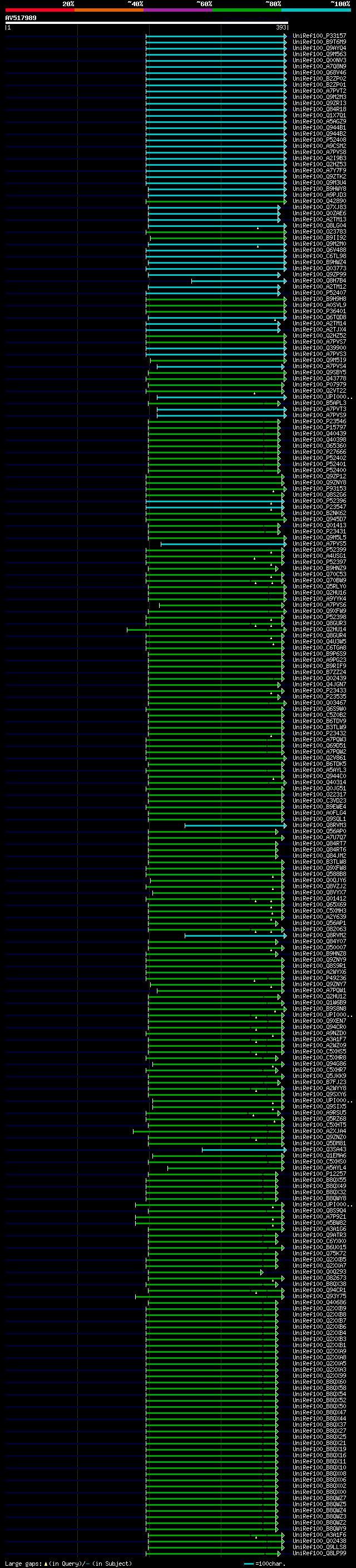Image resolution: width=356 pixels, height=1568 pixels.
Task: Click hit label UniRef100_Q7XJ83
Action: coord(319,207)
